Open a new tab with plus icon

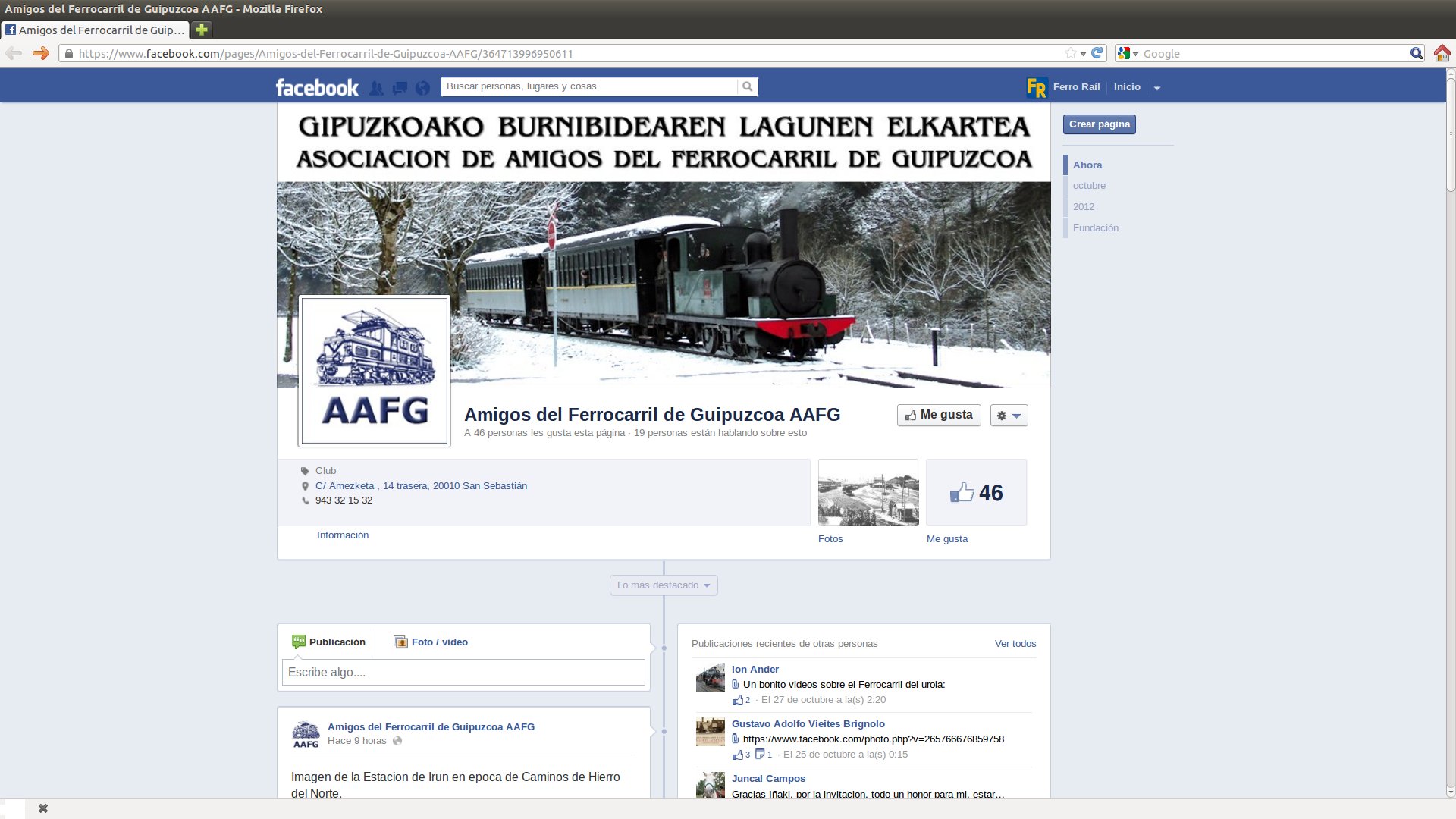202,30
